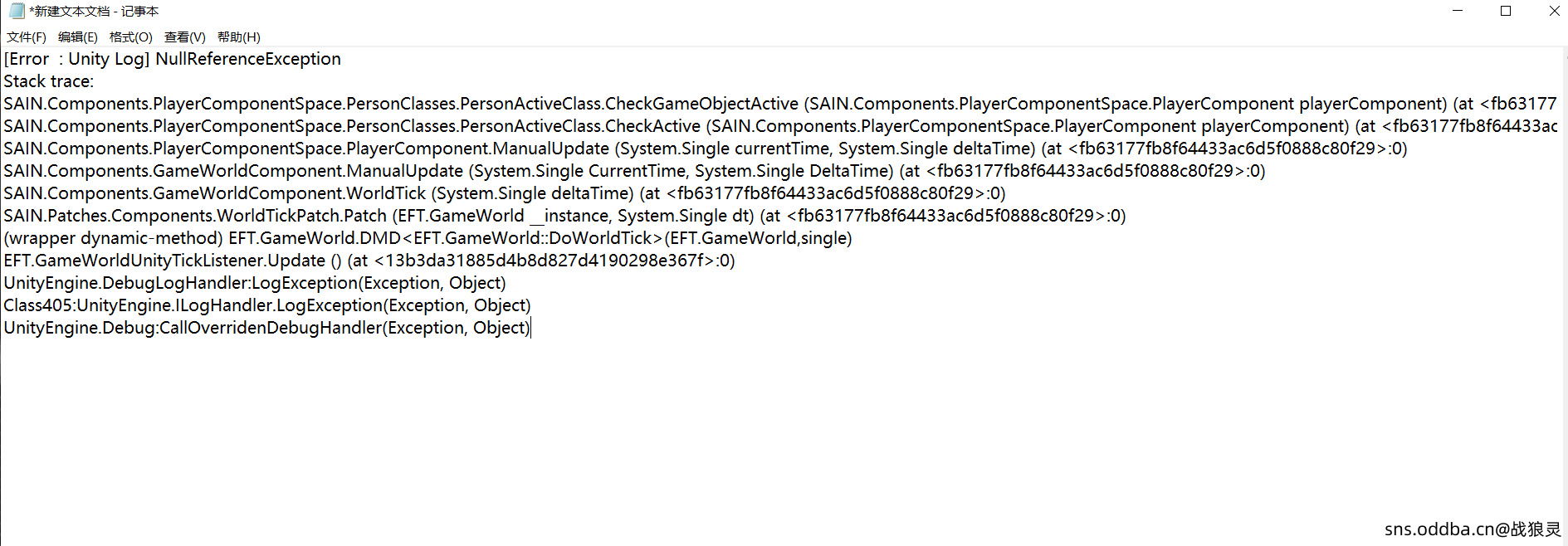Maximize the Notepad window
1568x546 pixels.
coord(1506,11)
